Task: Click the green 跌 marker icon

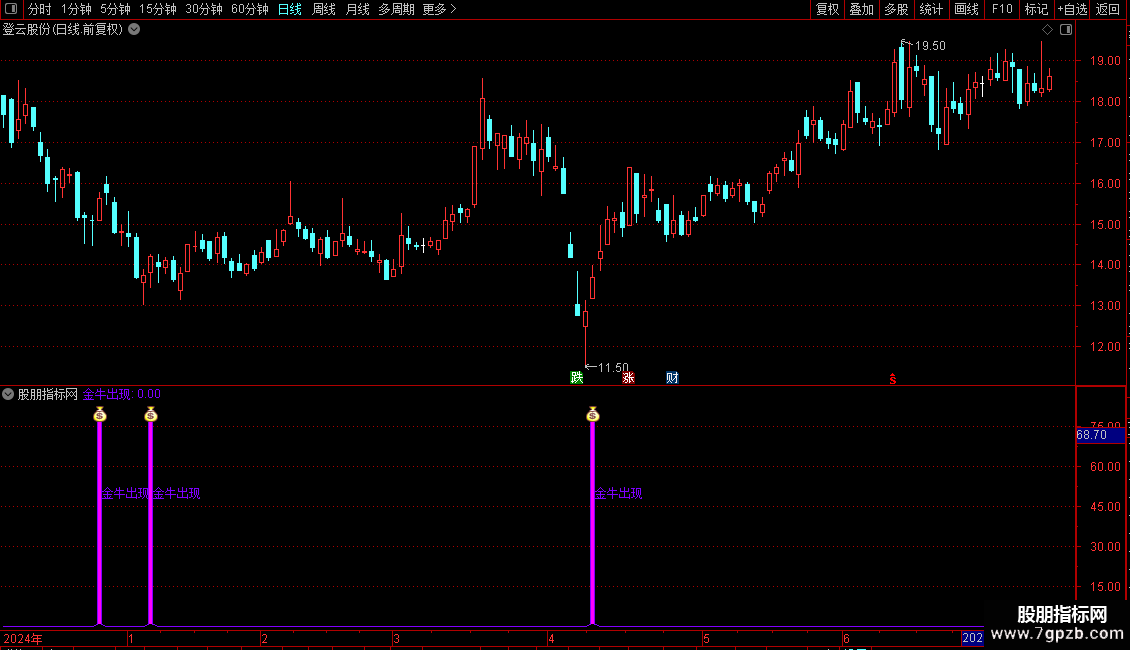Action: [x=577, y=378]
